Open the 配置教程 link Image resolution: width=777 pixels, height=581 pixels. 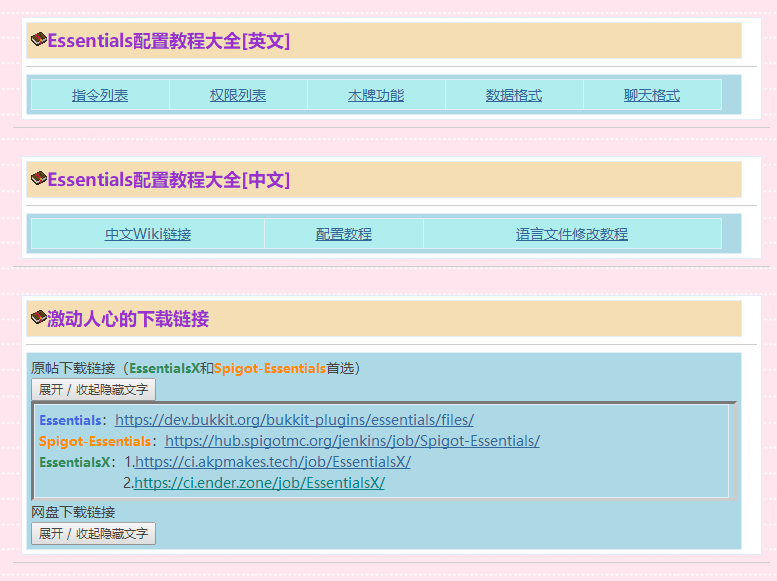coord(344,234)
